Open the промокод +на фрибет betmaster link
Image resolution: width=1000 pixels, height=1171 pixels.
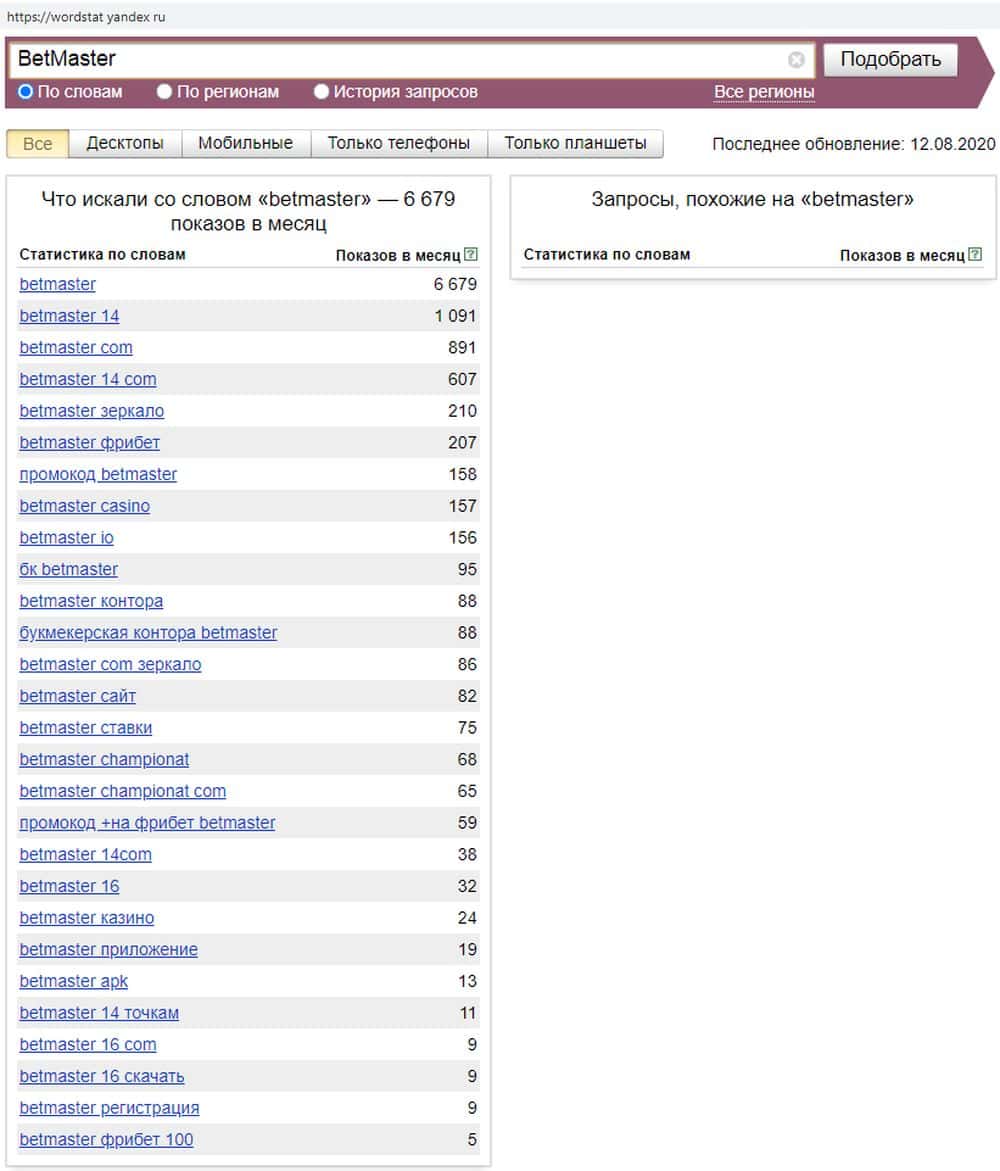(147, 823)
